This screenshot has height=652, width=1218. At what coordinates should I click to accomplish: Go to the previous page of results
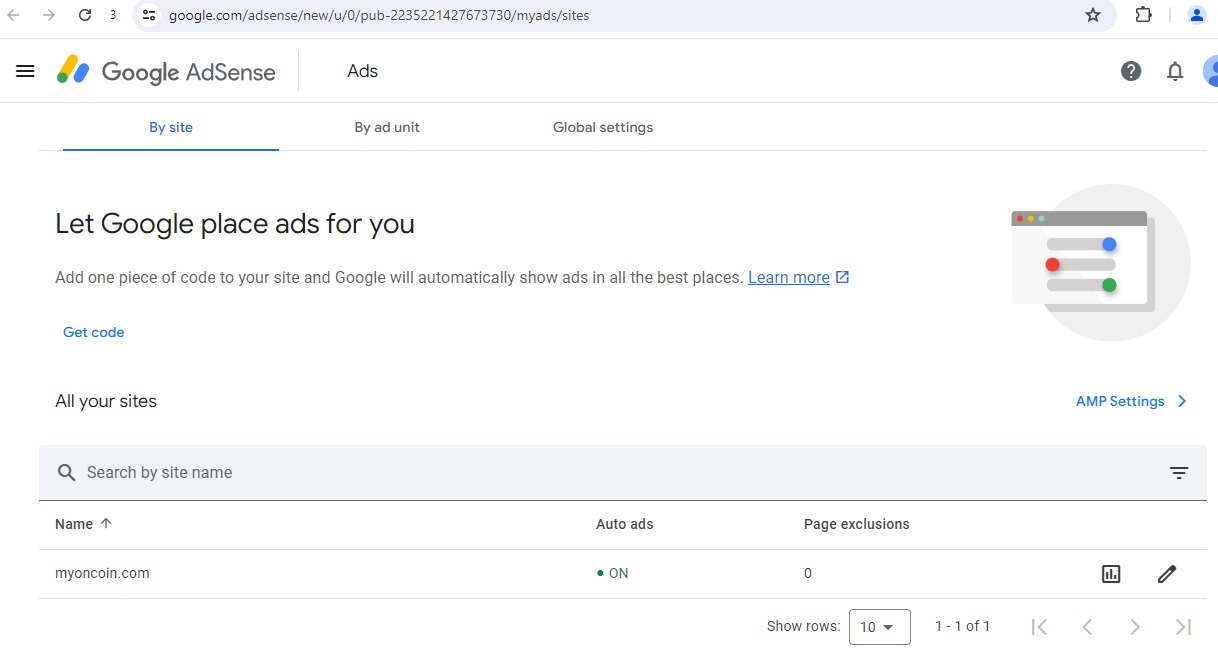[x=1087, y=627]
